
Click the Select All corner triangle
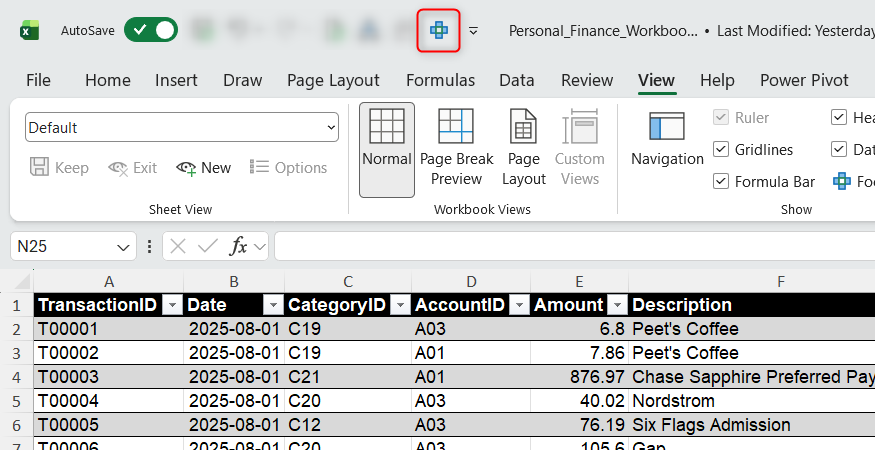[x=21, y=281]
